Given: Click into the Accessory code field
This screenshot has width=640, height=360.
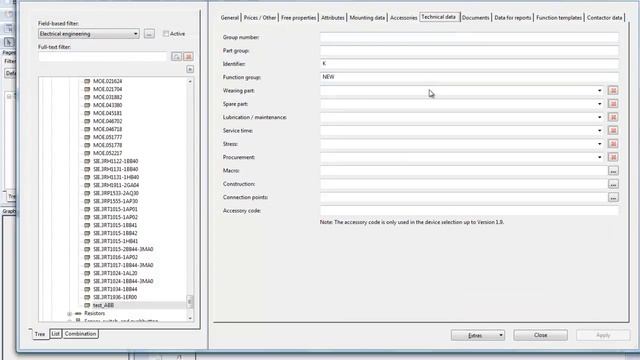Looking at the screenshot, I should click(469, 211).
